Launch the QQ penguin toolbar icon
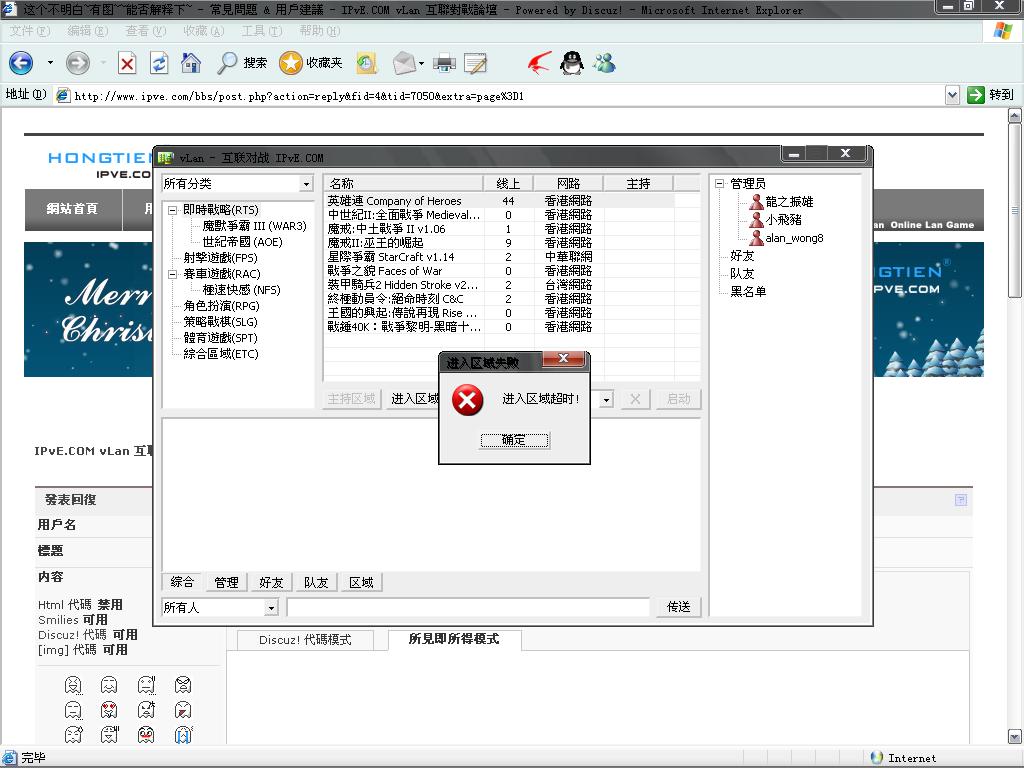 (x=571, y=63)
